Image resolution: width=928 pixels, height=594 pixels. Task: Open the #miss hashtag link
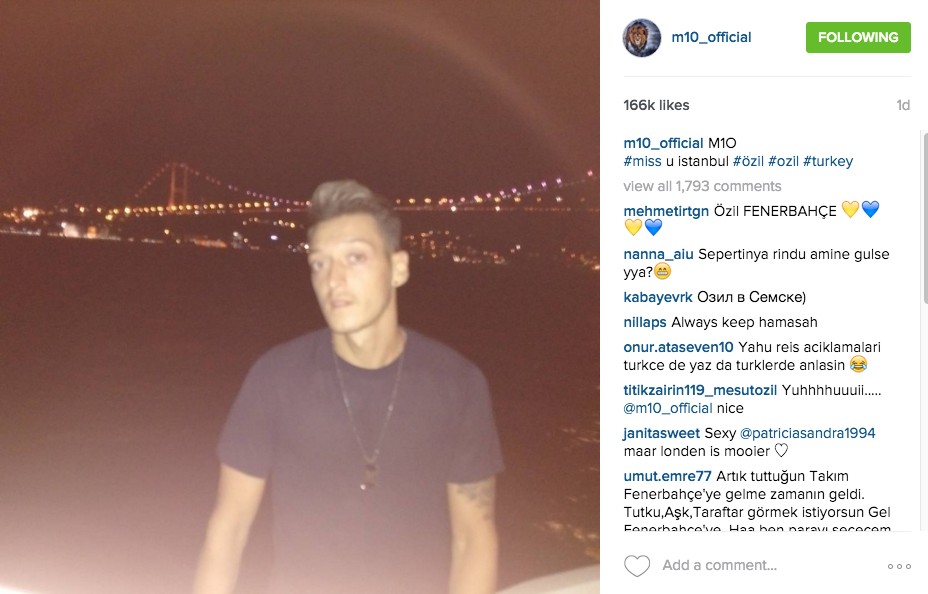pyautogui.click(x=642, y=161)
